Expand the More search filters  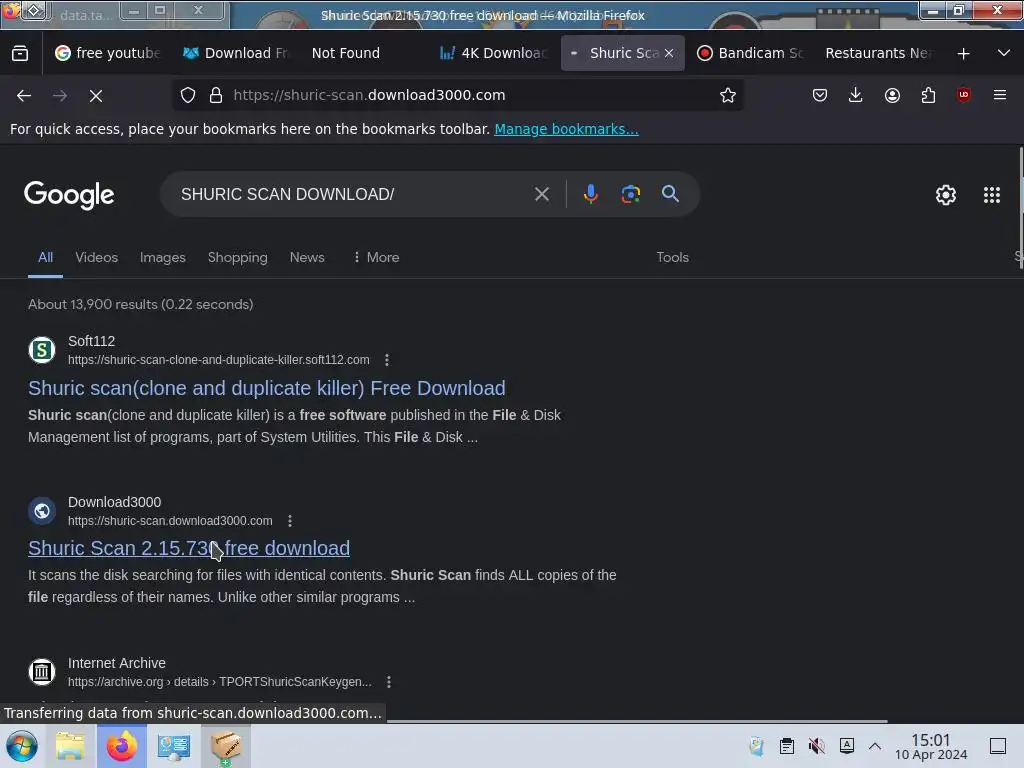[x=377, y=257]
